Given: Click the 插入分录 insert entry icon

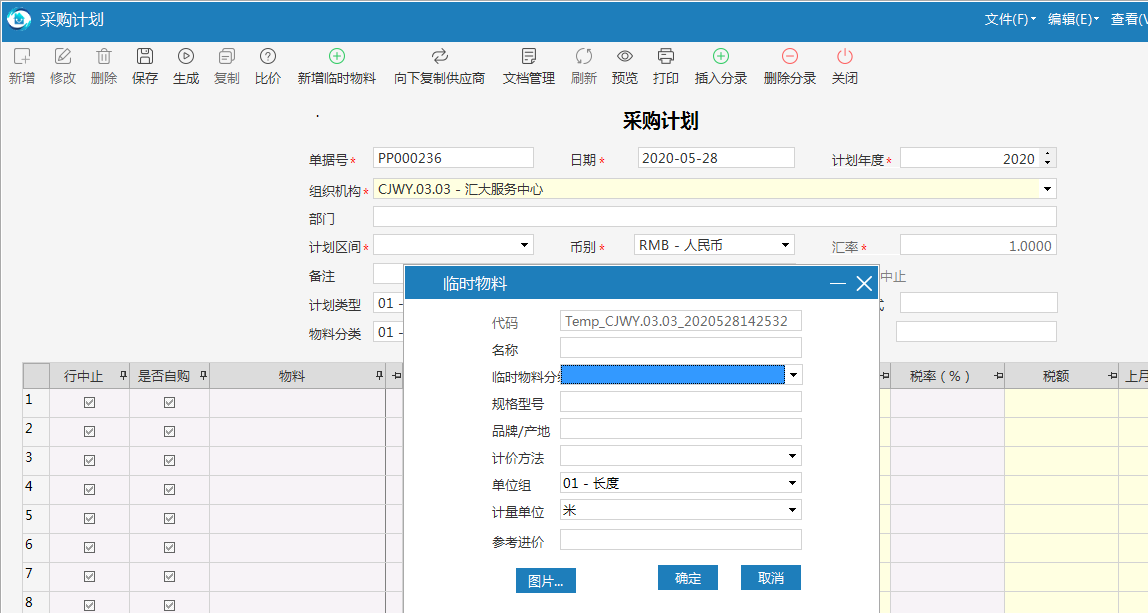Looking at the screenshot, I should pyautogui.click(x=721, y=56).
